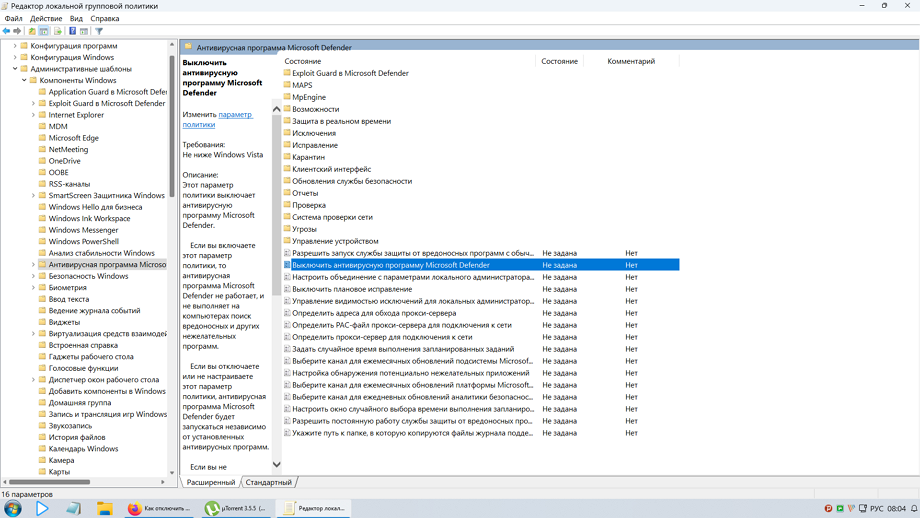Open the Вид menu
The height and width of the screenshot is (518, 920).
(76, 18)
